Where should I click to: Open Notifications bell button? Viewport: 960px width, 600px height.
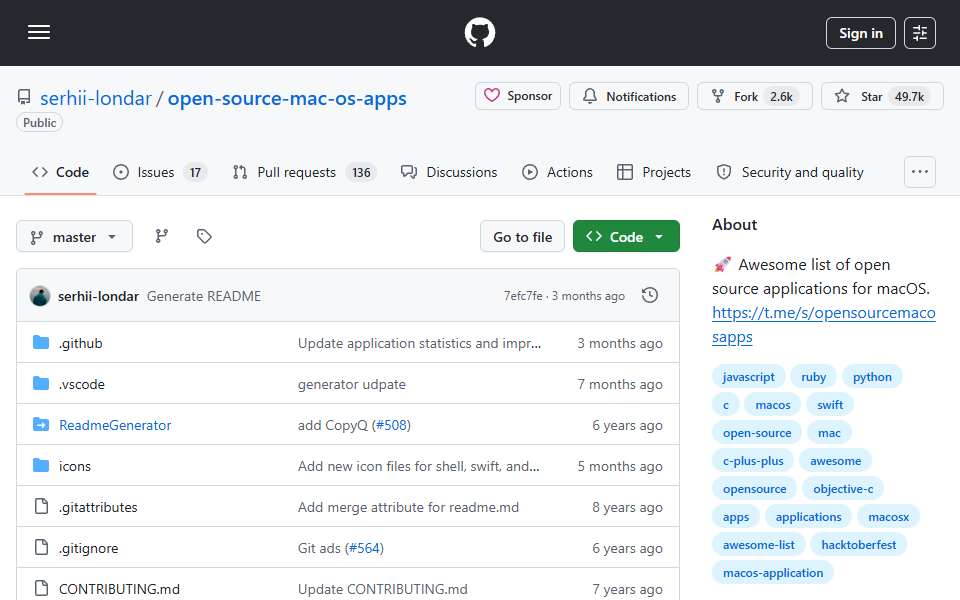point(629,96)
